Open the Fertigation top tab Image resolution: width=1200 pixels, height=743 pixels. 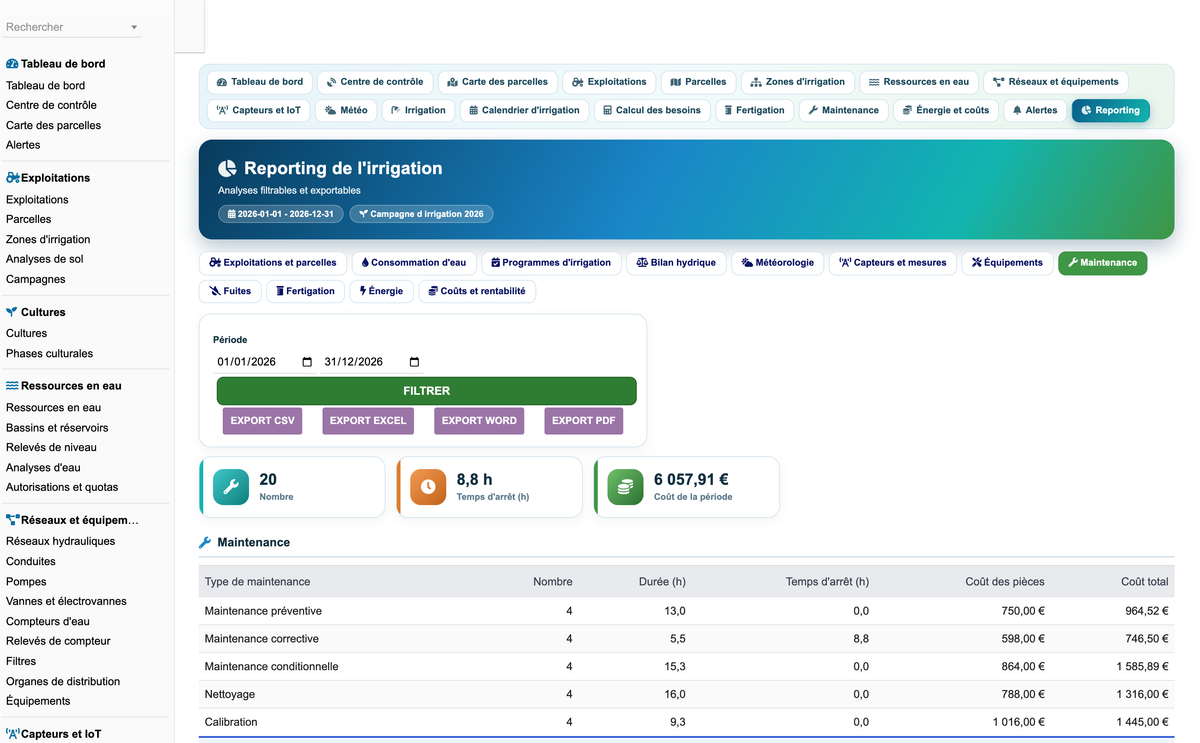pos(755,110)
